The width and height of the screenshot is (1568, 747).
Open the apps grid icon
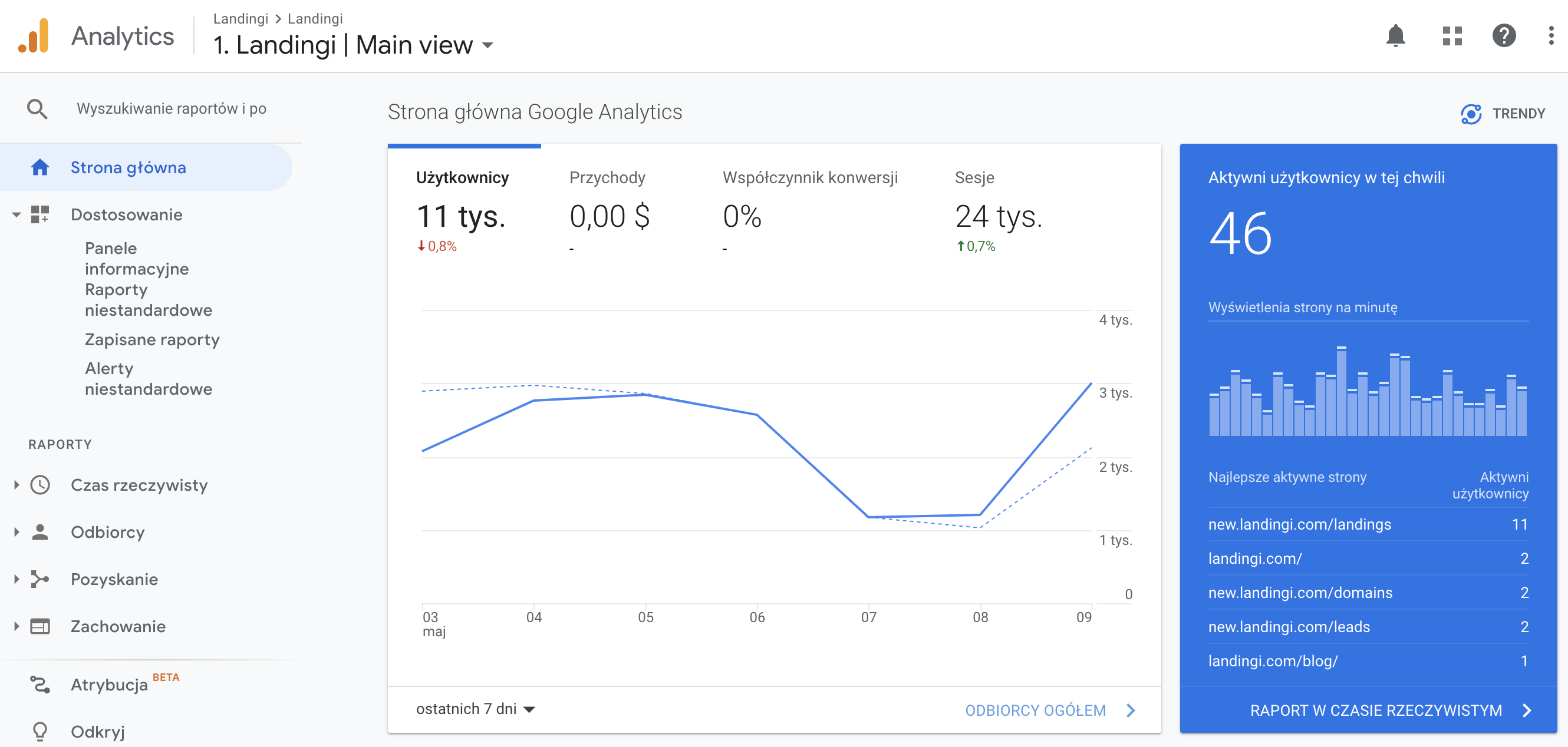(x=1452, y=36)
